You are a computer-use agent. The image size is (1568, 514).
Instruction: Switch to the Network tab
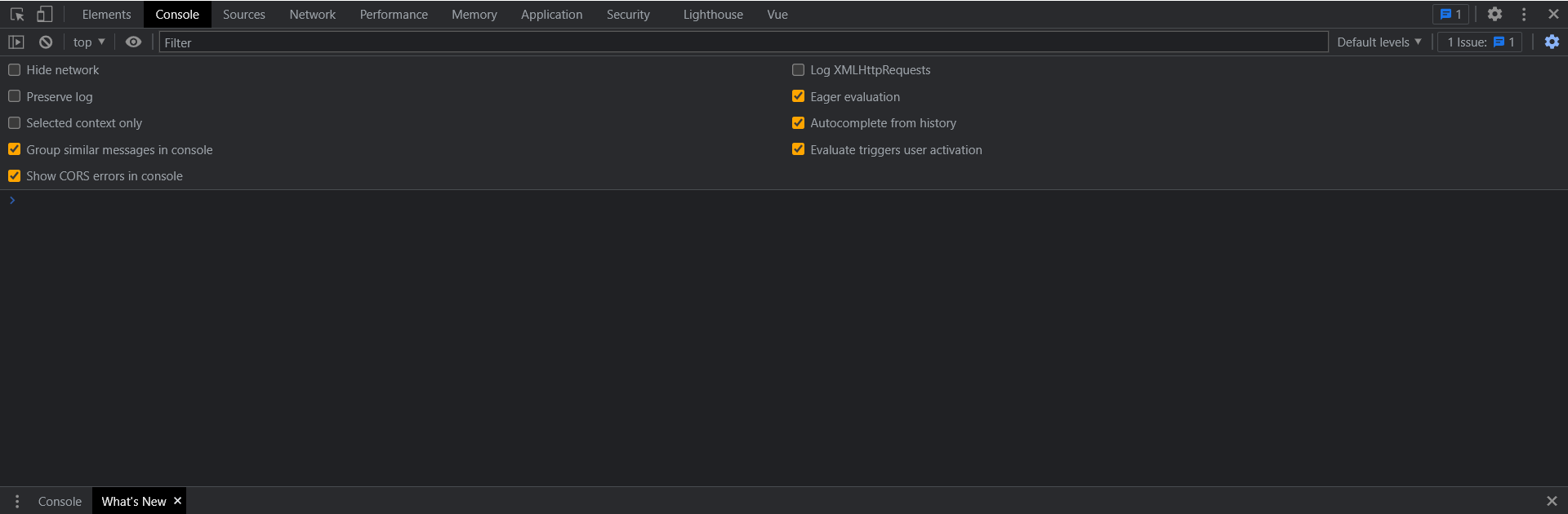(313, 15)
